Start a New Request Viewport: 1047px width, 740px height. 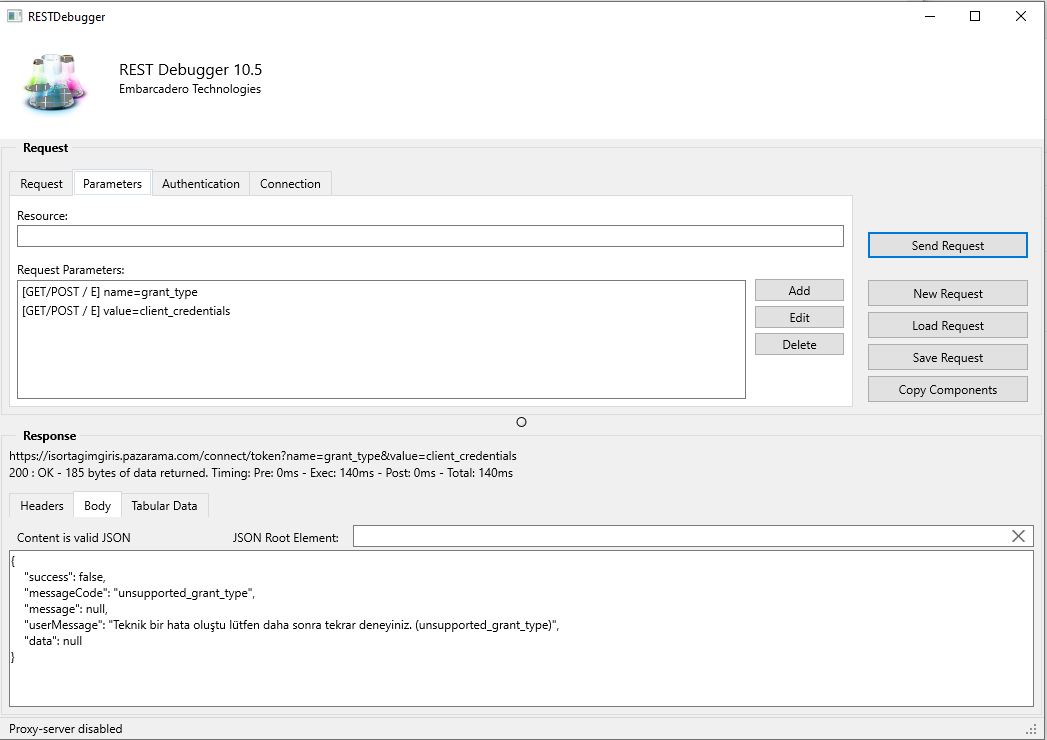pos(948,293)
